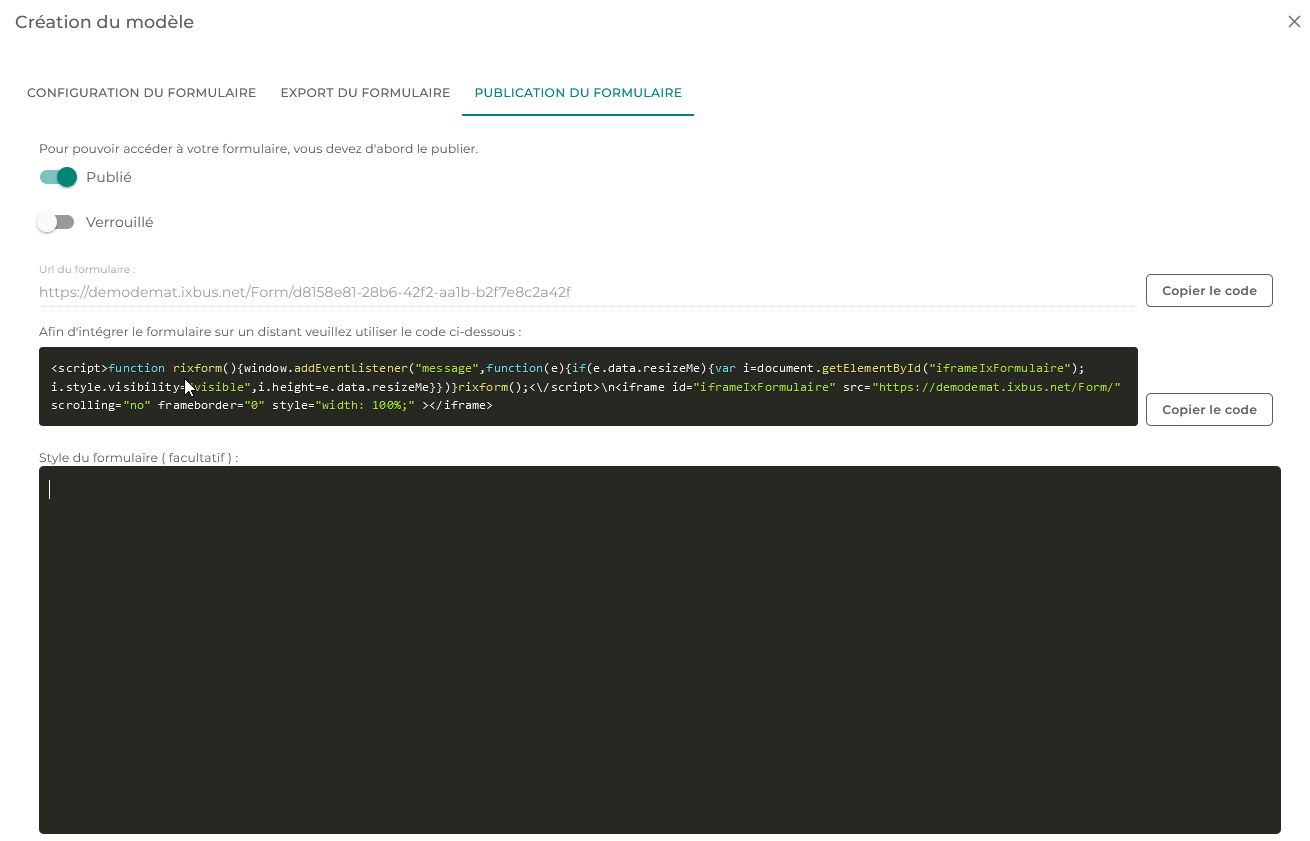Enable the Verrouillé switch
The image size is (1310, 841).
click(56, 222)
